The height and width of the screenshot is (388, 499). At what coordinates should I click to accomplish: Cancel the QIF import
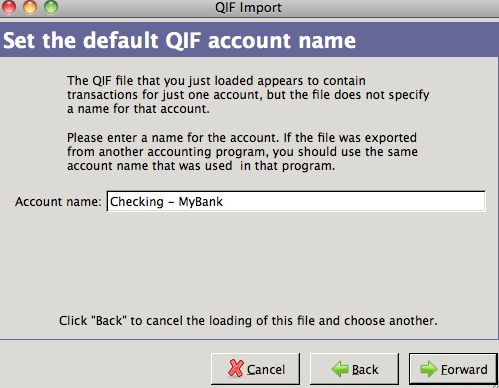pos(255,369)
